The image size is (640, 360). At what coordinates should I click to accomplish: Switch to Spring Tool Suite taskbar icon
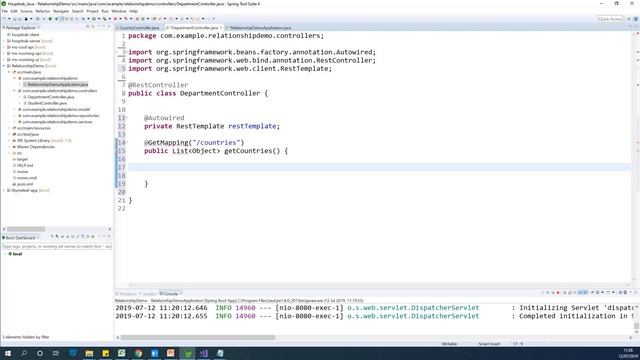click(187, 353)
